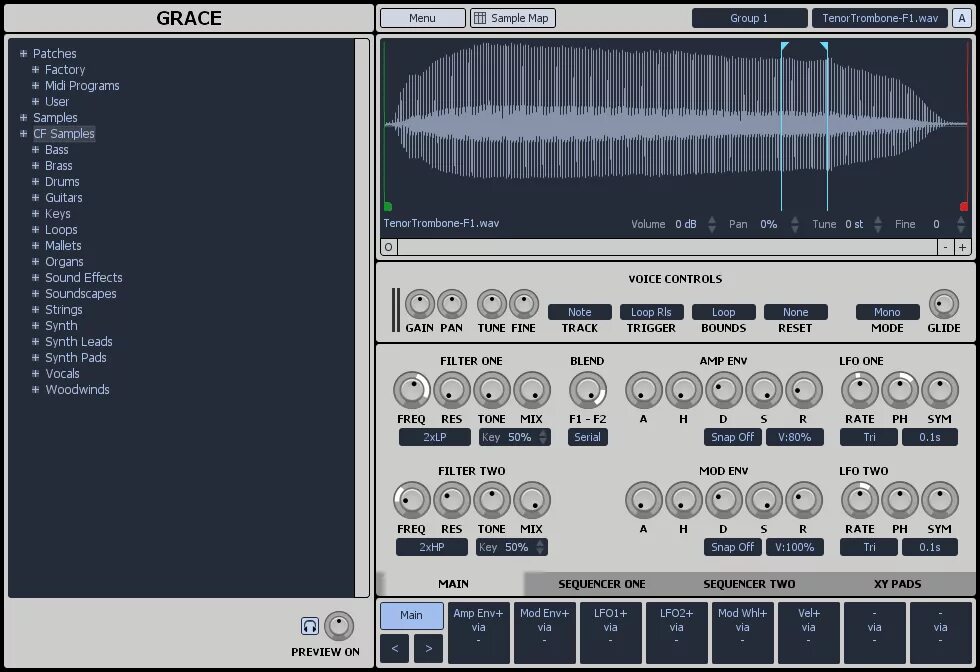Click the waveform zoom-out minus button
Viewport: 980px width, 672px height.
946,247
